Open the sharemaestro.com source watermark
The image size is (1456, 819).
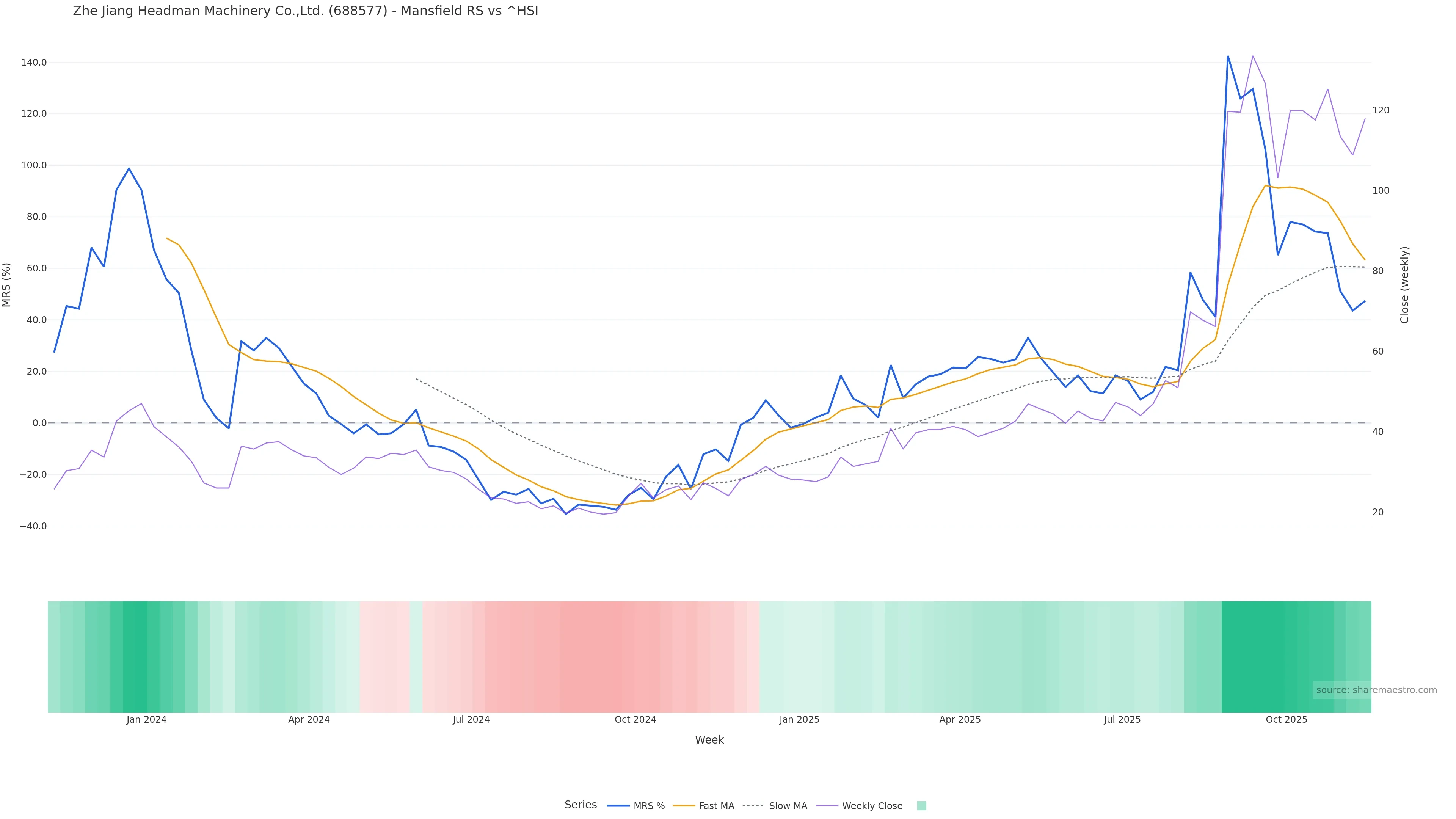1376,690
